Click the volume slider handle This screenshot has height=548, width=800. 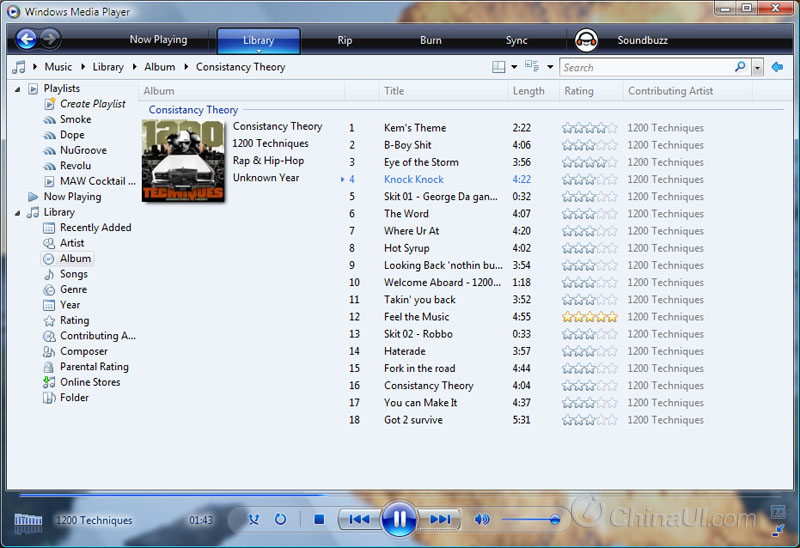pos(555,520)
